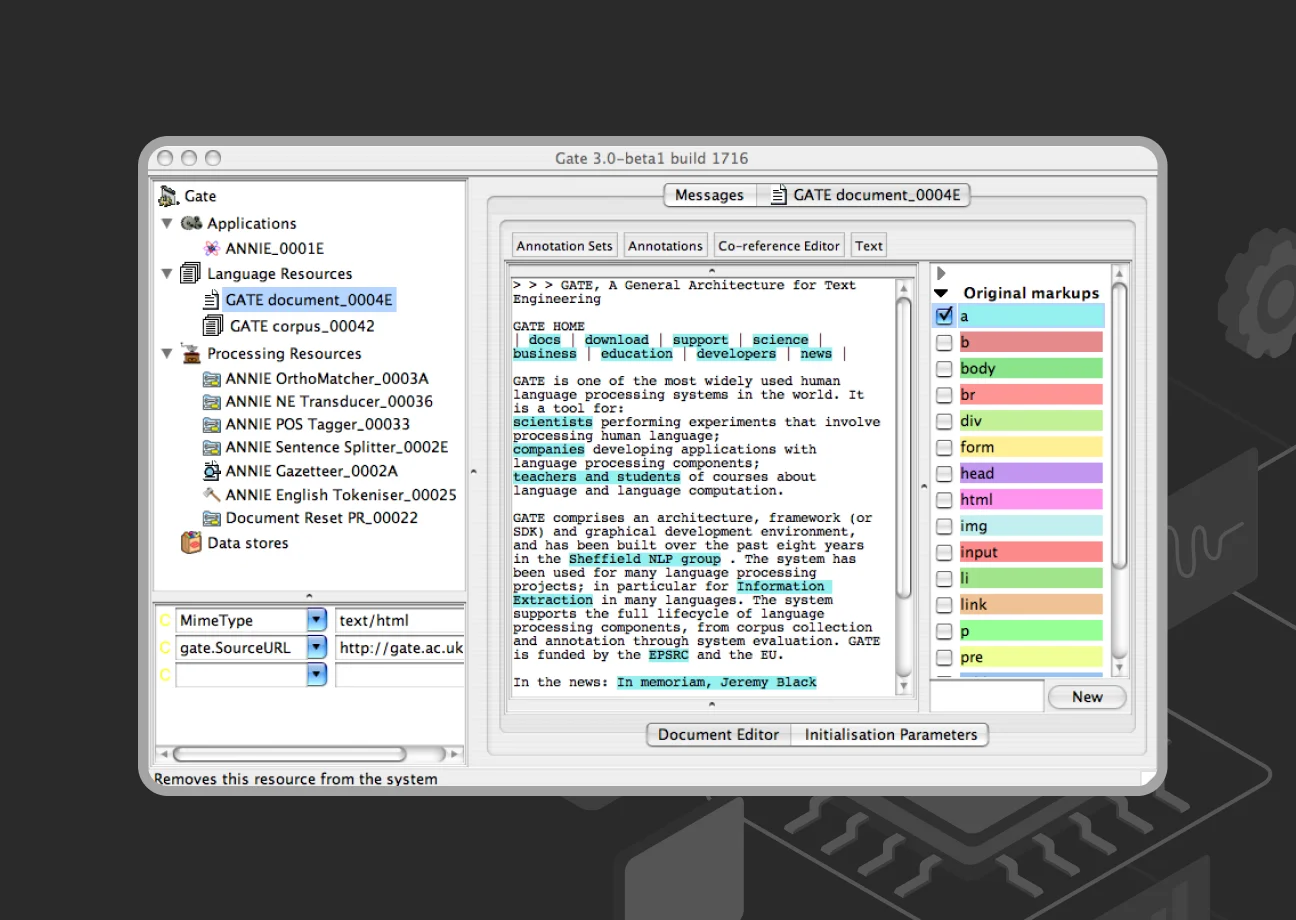This screenshot has width=1296, height=920.
Task: Click the GATE document_0004E tree icon
Action: point(211,299)
